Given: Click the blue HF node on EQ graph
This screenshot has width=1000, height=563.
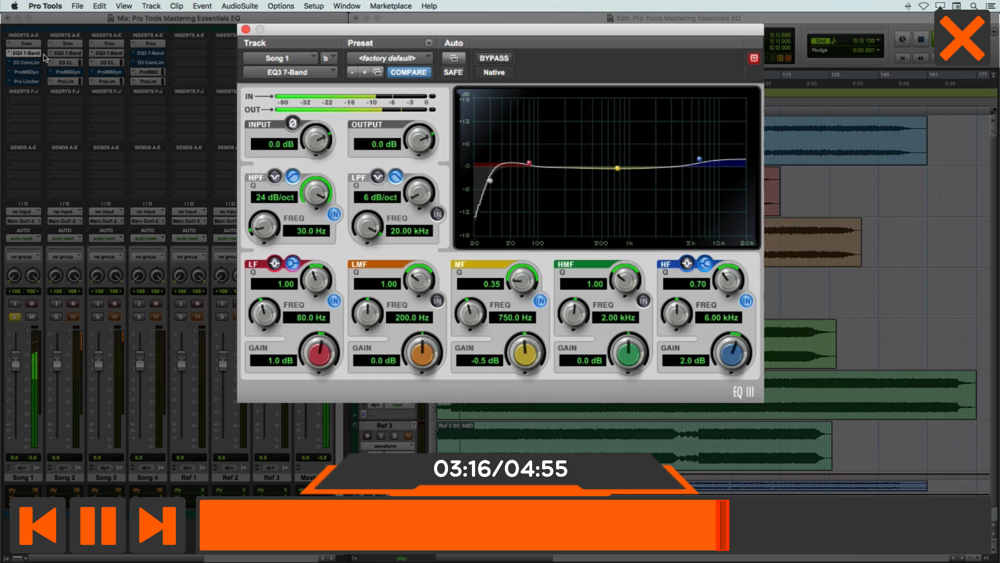Looking at the screenshot, I should [699, 159].
